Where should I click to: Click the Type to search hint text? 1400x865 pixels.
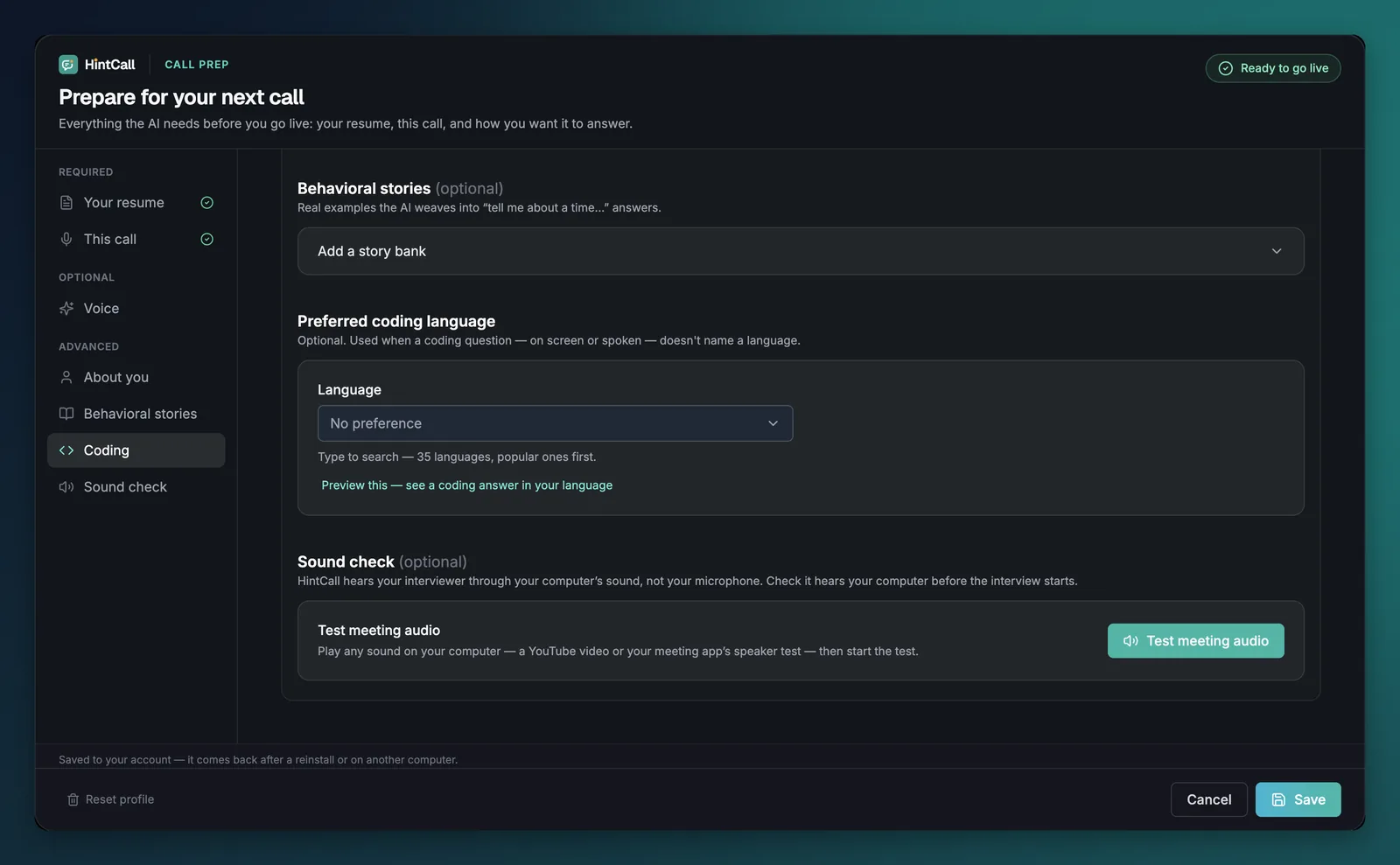click(457, 457)
